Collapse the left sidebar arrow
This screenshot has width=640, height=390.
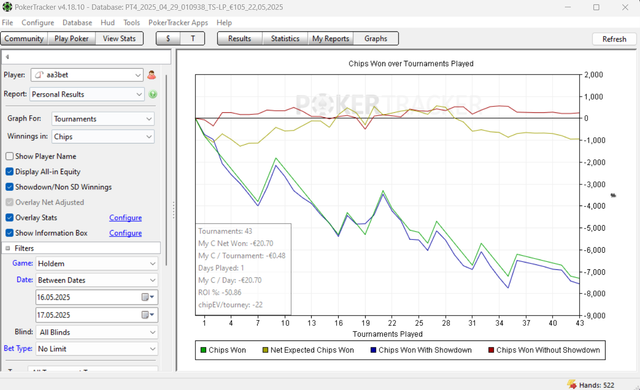(7, 57)
